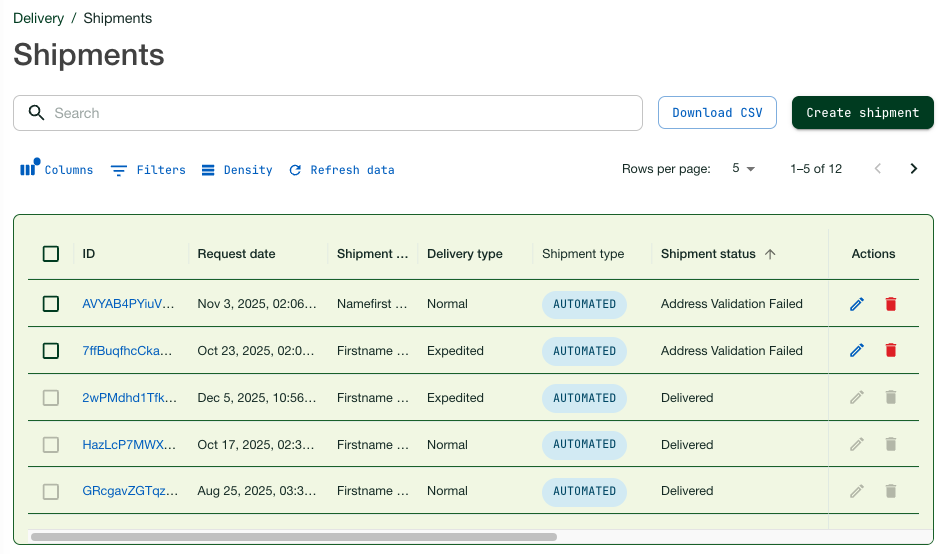941x554 pixels.
Task: Expand the Filters panel
Action: (x=148, y=170)
